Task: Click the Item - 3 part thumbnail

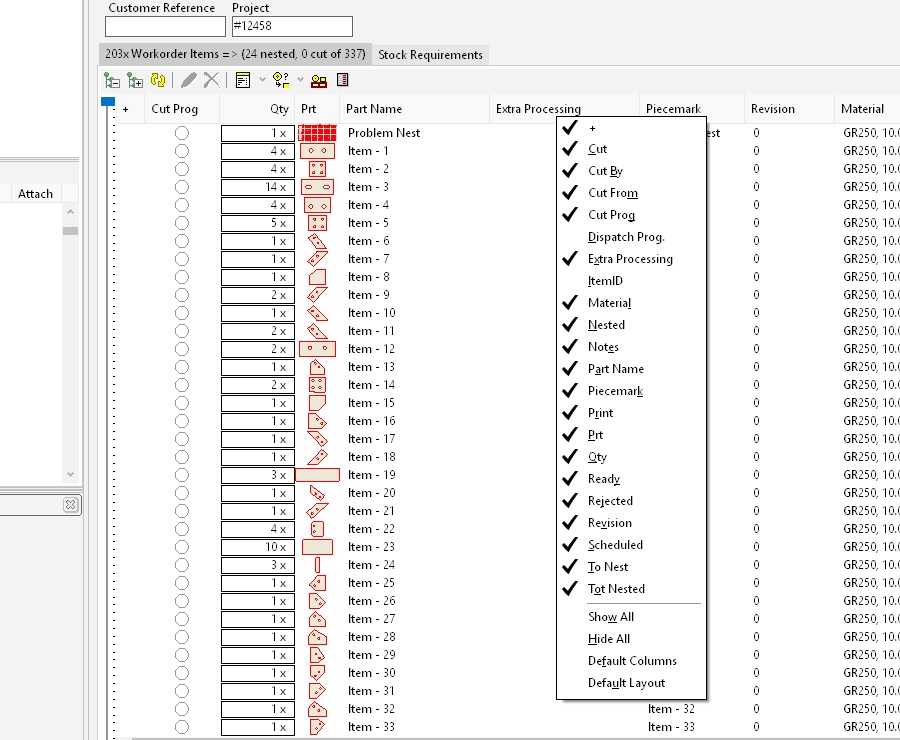Action: pyautogui.click(x=317, y=187)
